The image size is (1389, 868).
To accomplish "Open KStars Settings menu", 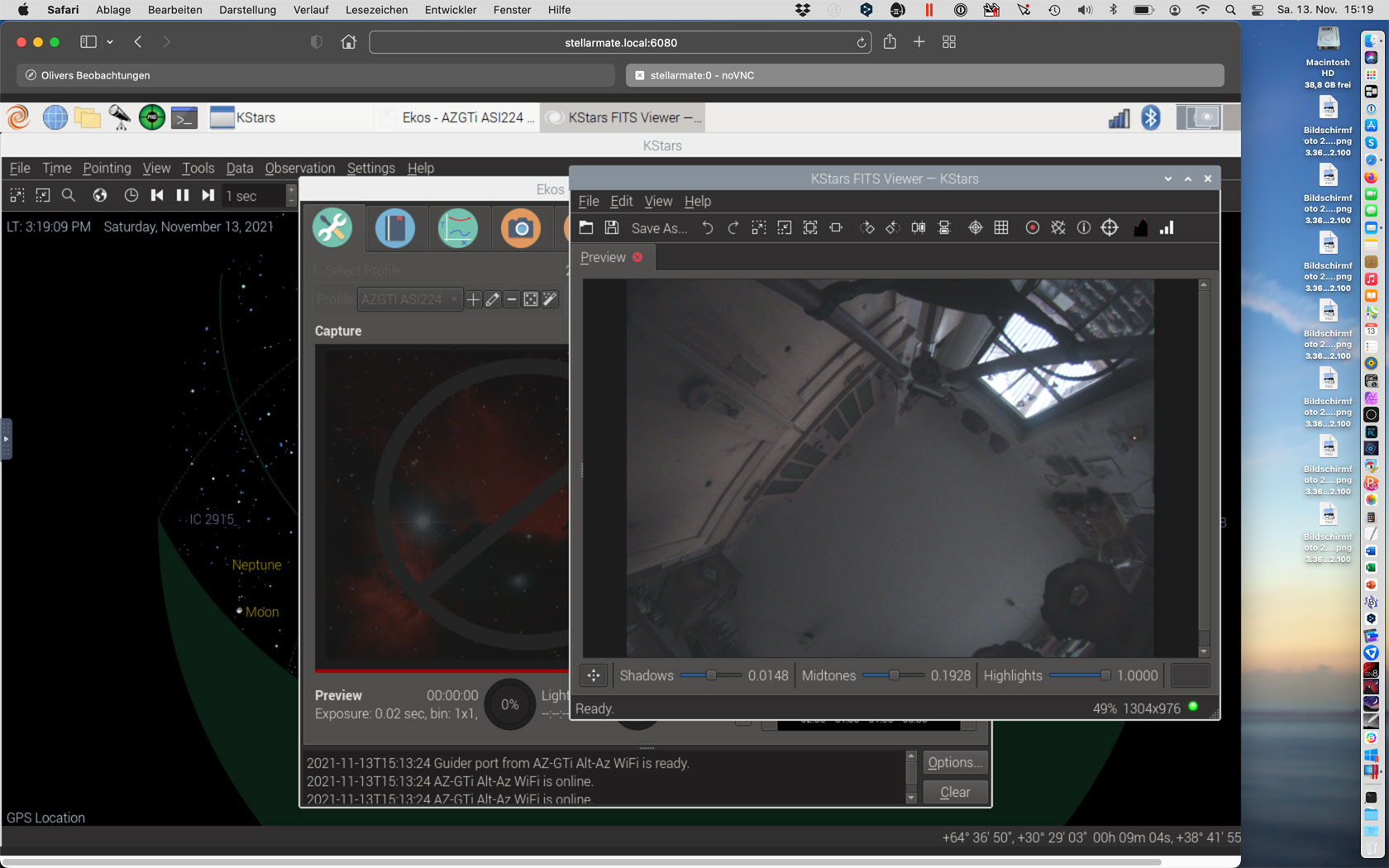I will click(x=371, y=168).
